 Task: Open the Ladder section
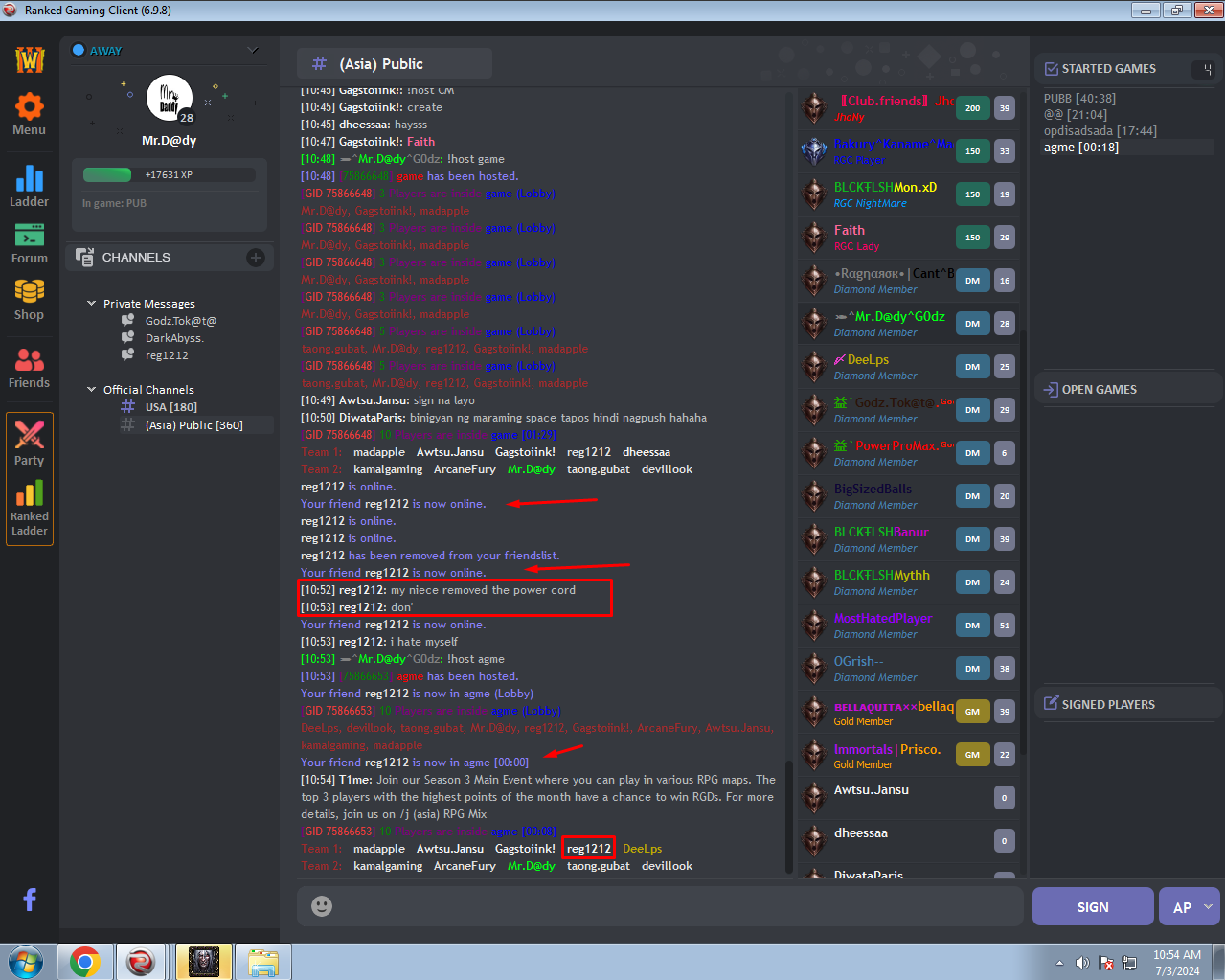pyautogui.click(x=29, y=186)
